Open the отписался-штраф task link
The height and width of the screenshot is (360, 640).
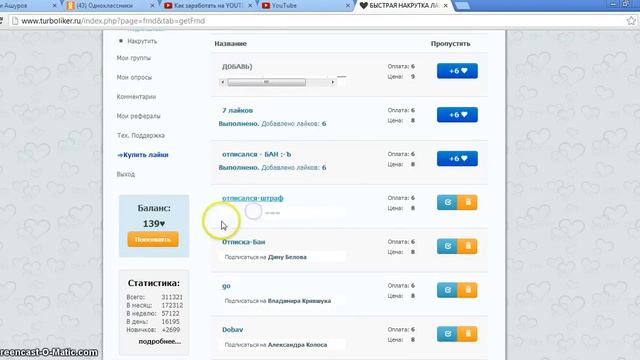coord(253,198)
